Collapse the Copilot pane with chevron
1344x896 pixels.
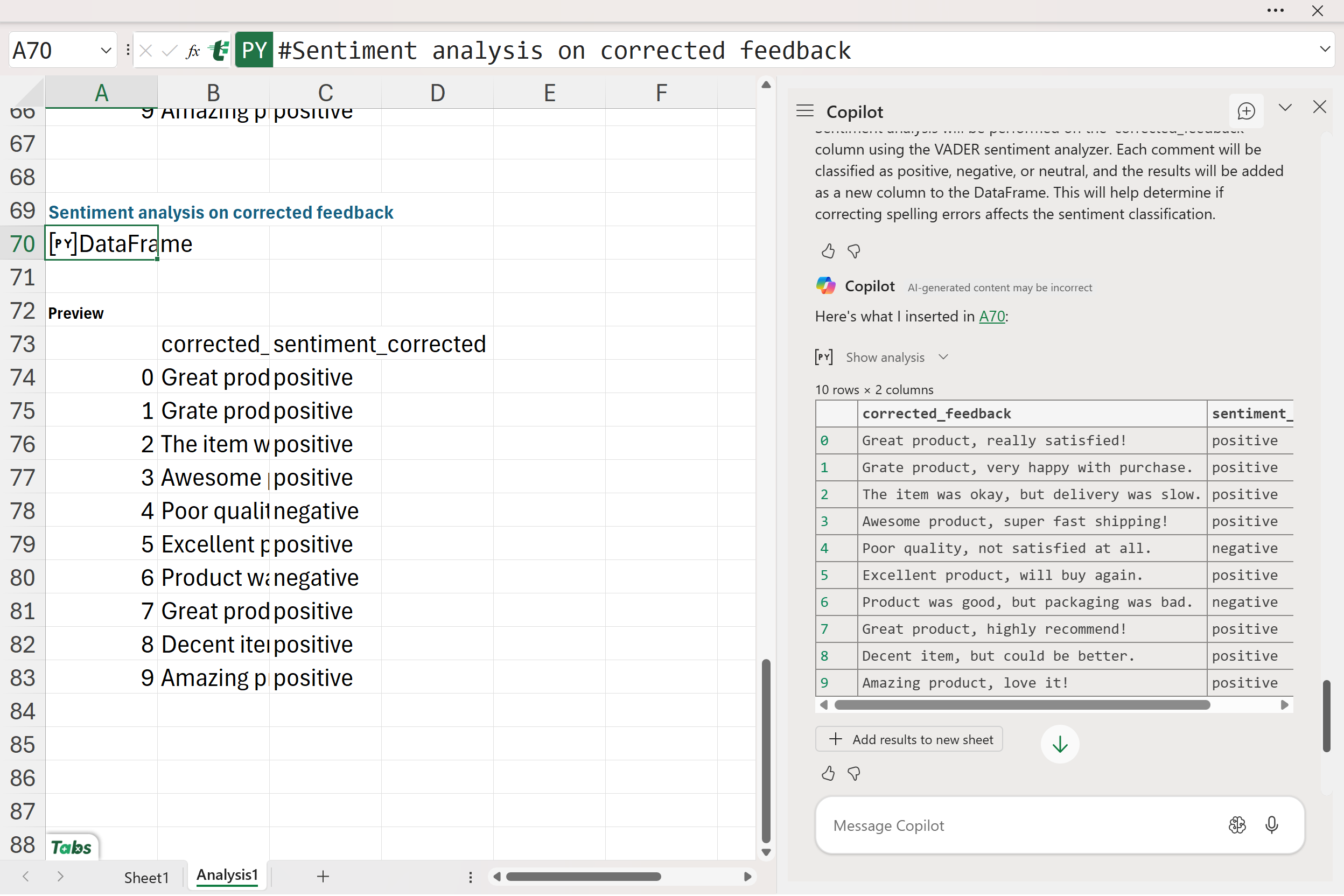click(x=1285, y=108)
